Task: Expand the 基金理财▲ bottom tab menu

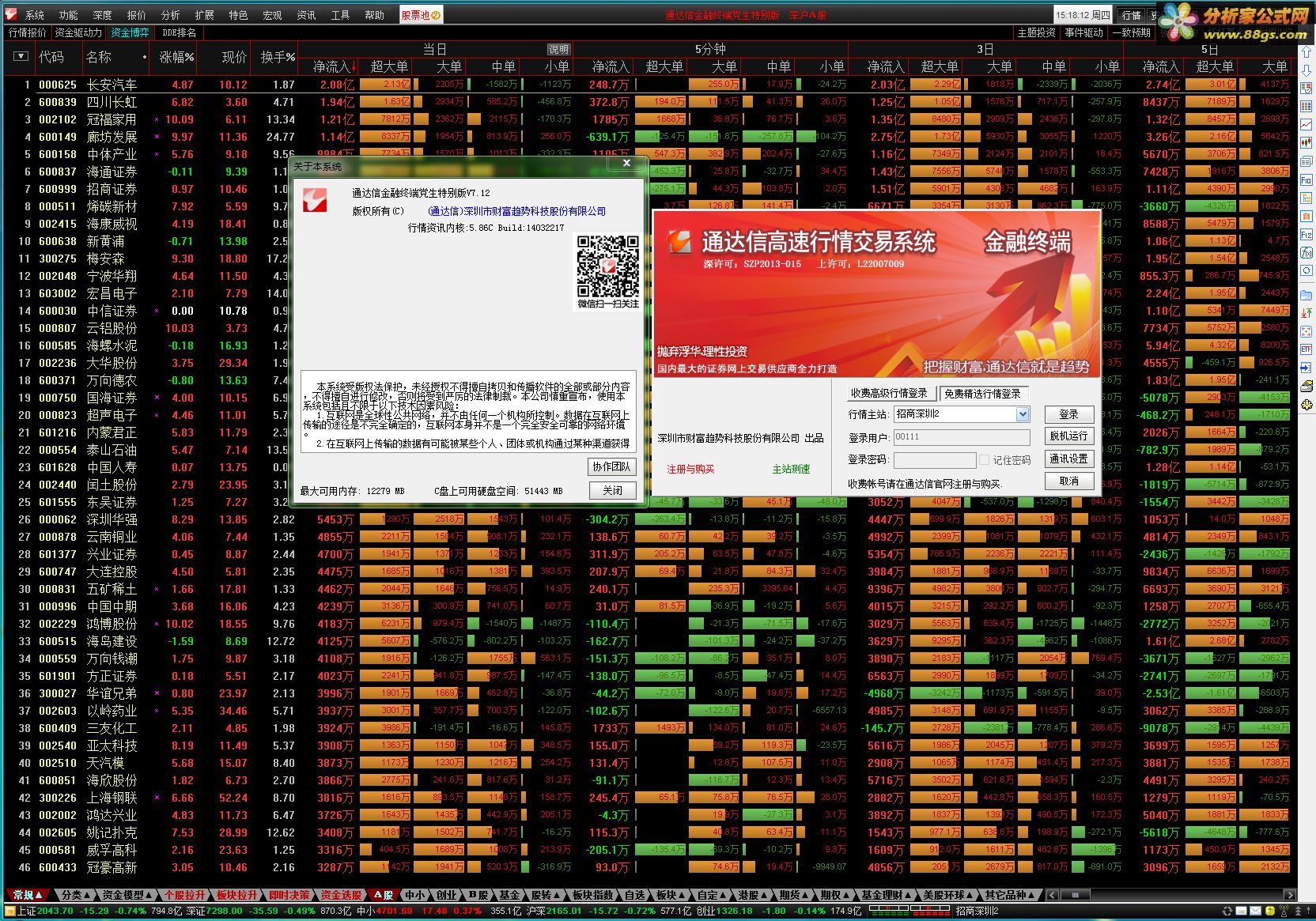Action: [x=885, y=895]
